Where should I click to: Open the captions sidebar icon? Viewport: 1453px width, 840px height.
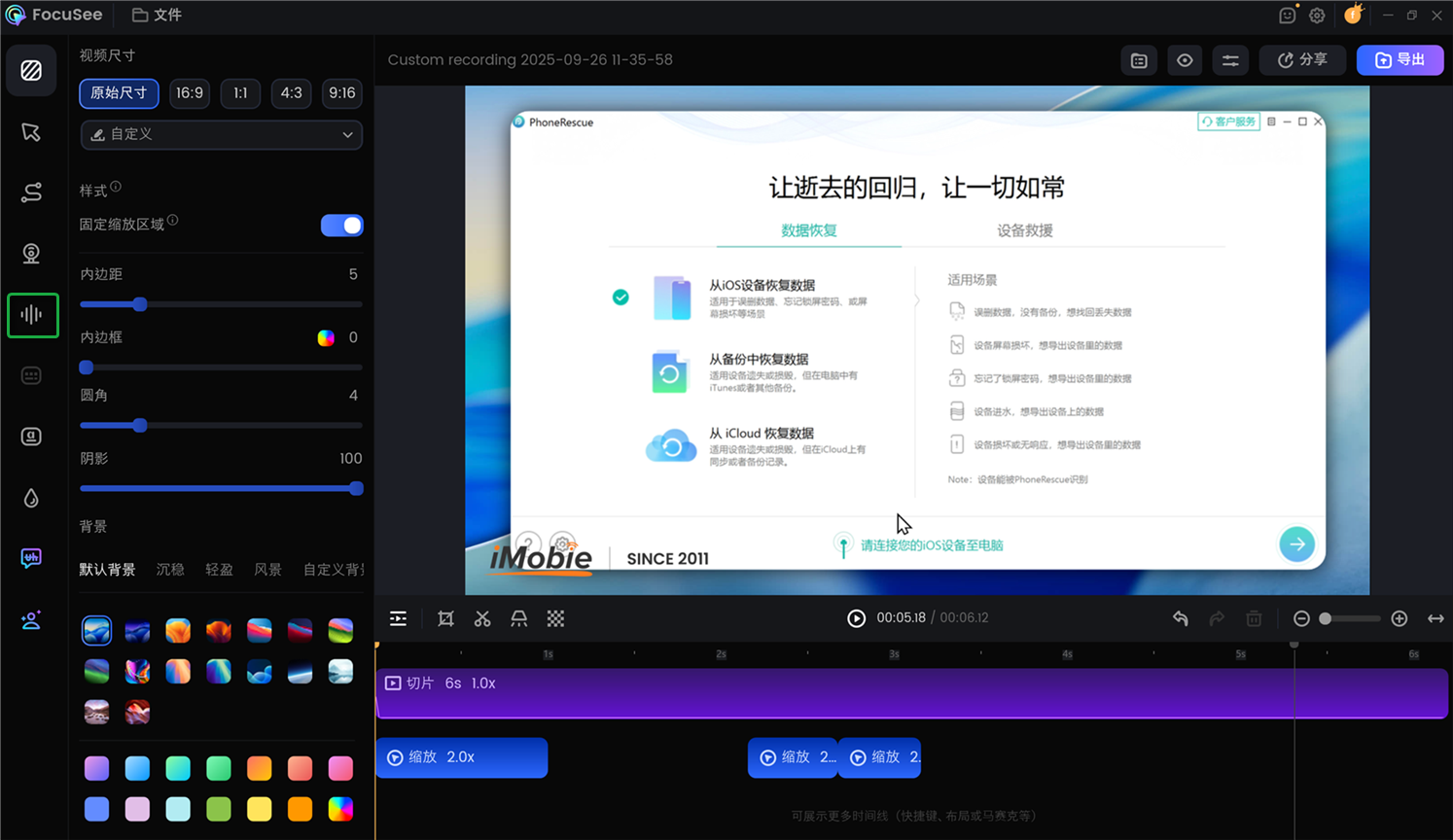click(31, 375)
